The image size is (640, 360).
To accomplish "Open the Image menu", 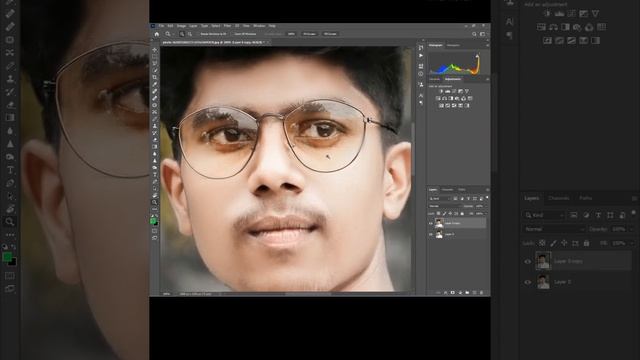I will point(181,26).
